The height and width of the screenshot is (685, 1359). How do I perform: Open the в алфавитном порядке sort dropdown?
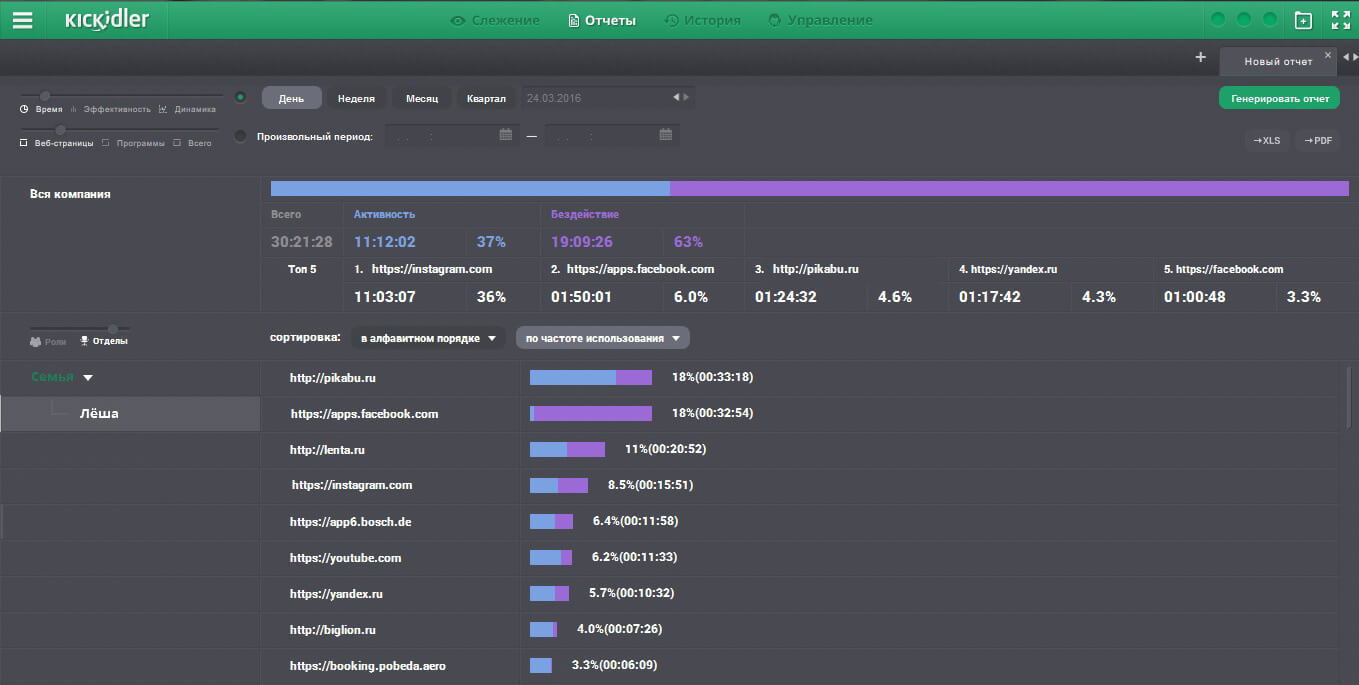pyautogui.click(x=428, y=338)
